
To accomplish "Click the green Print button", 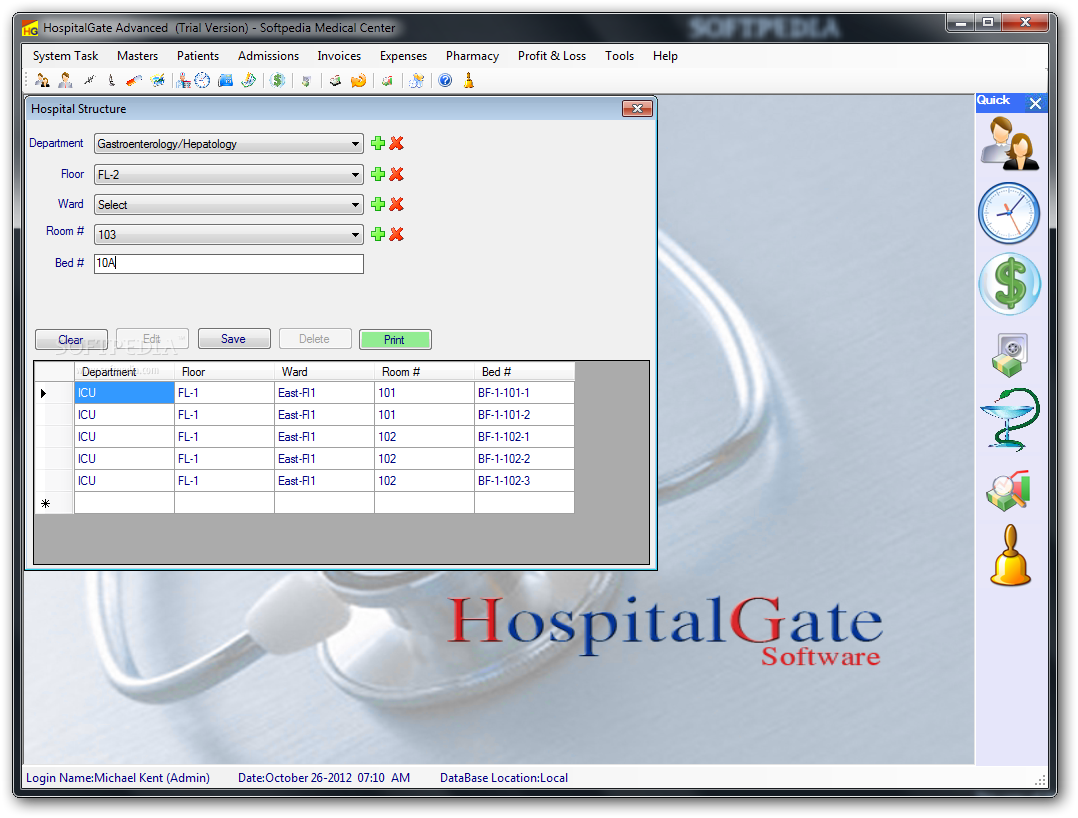I will [395, 340].
